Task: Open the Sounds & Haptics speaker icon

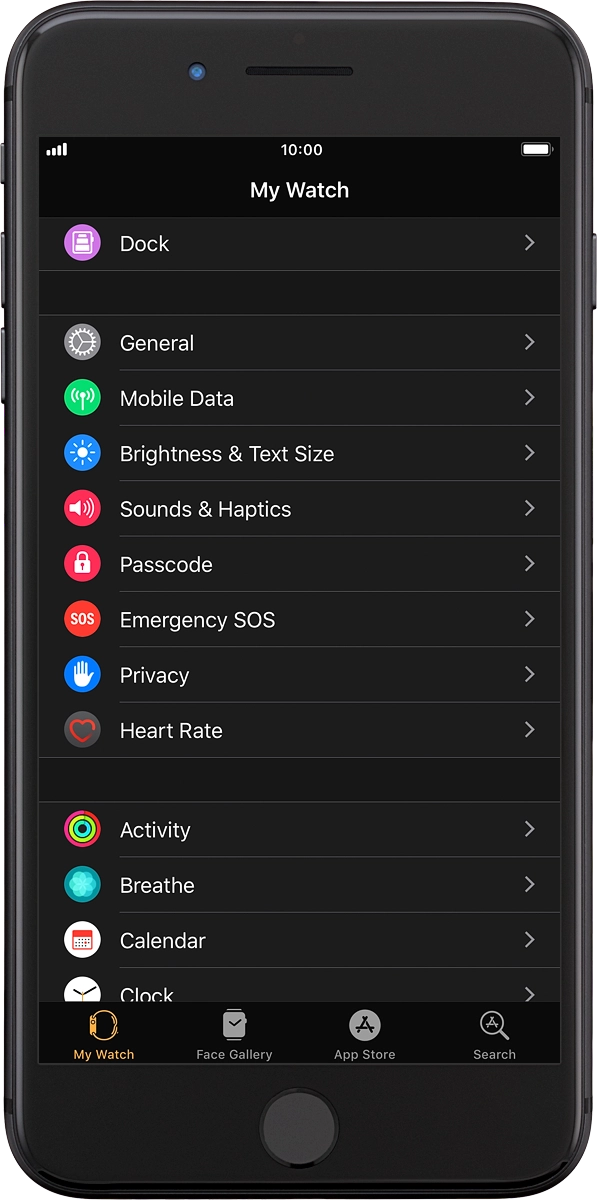Action: (82, 508)
